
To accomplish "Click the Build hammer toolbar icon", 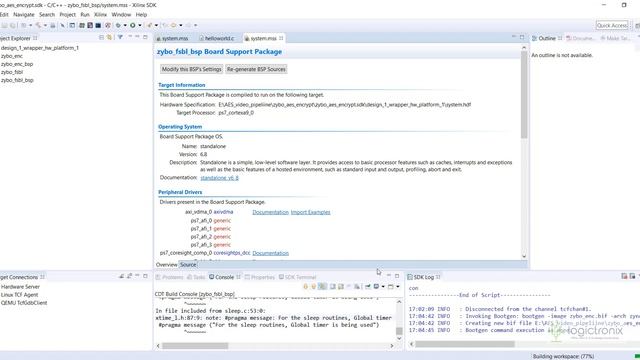I will [x=38, y=25].
